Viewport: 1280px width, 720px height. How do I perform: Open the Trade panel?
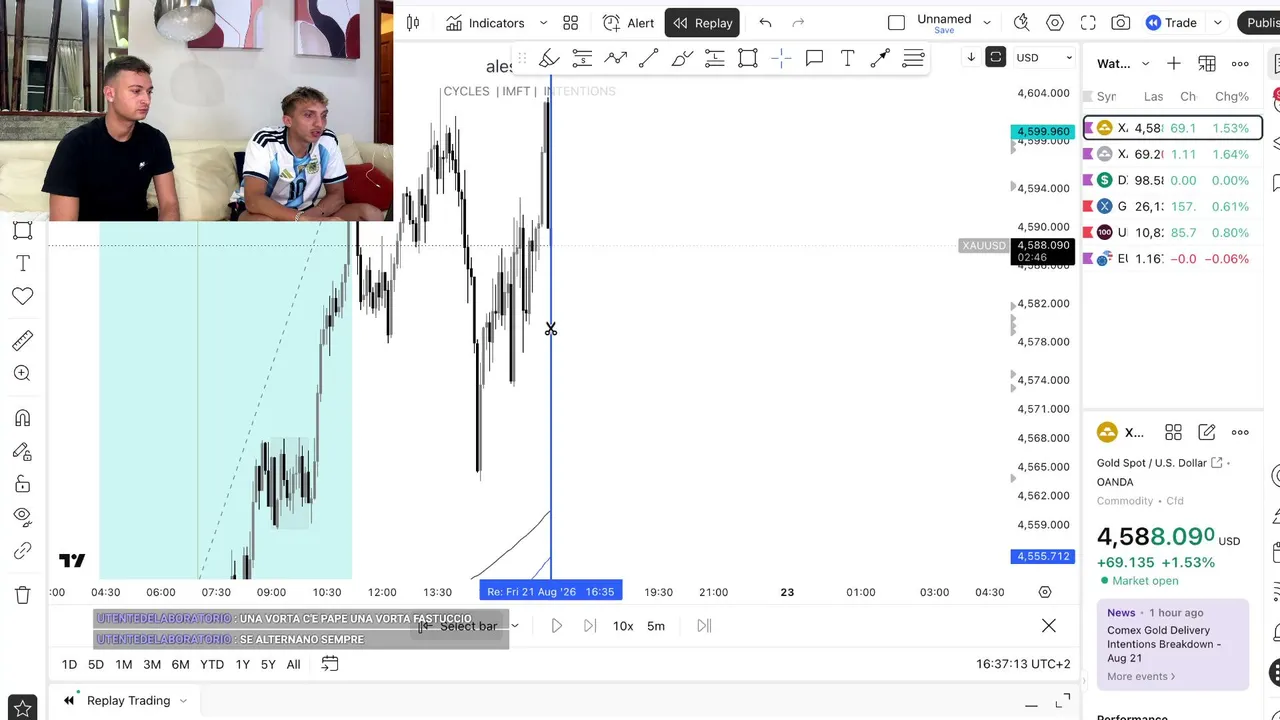tap(1171, 23)
